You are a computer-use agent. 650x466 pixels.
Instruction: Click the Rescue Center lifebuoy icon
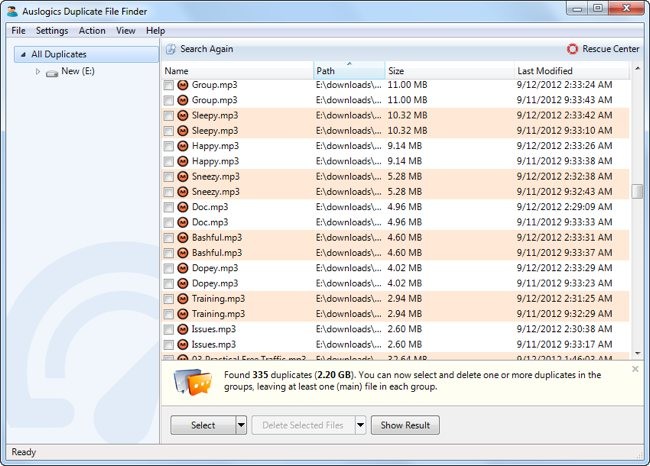click(x=572, y=49)
